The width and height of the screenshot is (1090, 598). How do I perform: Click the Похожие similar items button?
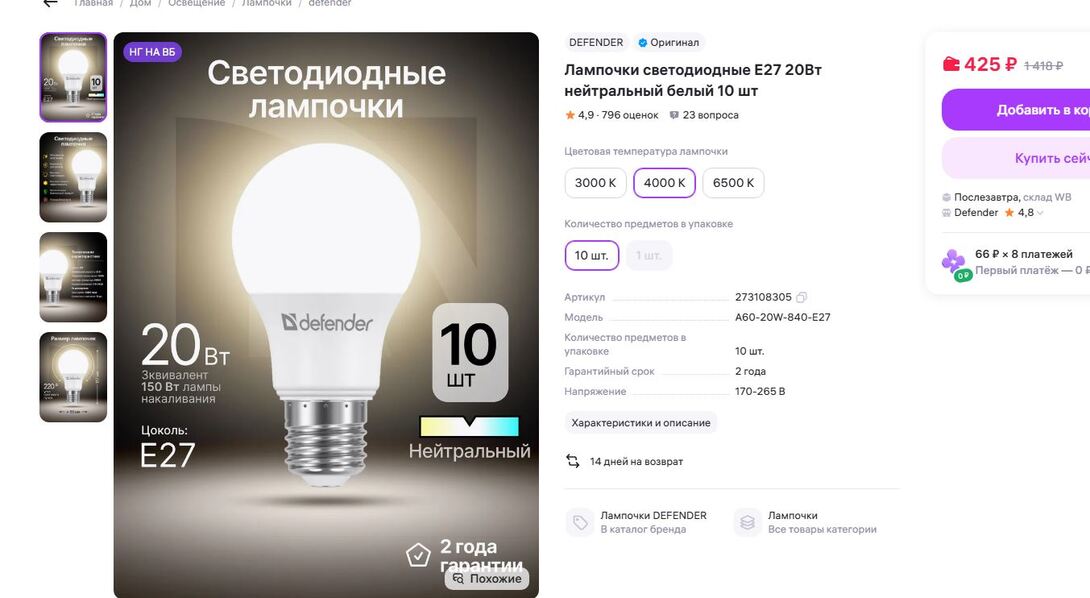click(x=487, y=579)
